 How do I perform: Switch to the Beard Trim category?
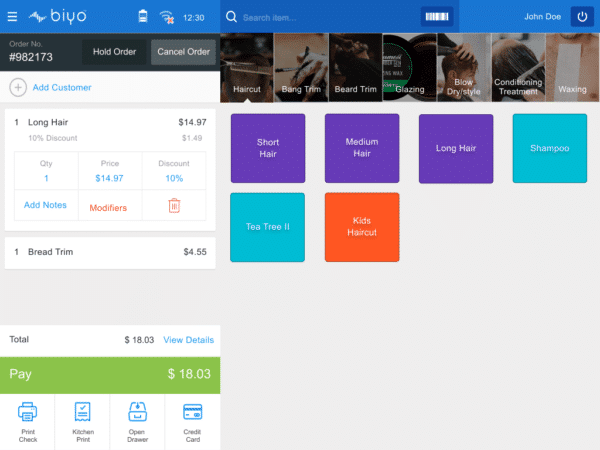click(355, 67)
